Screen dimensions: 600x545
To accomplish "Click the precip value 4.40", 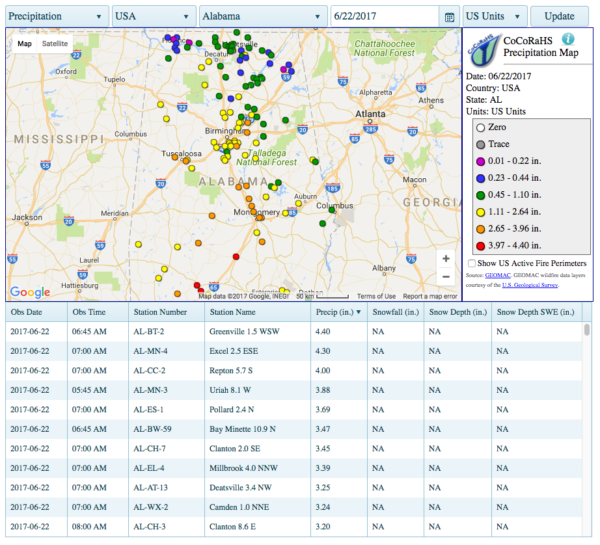I will [x=323, y=331].
